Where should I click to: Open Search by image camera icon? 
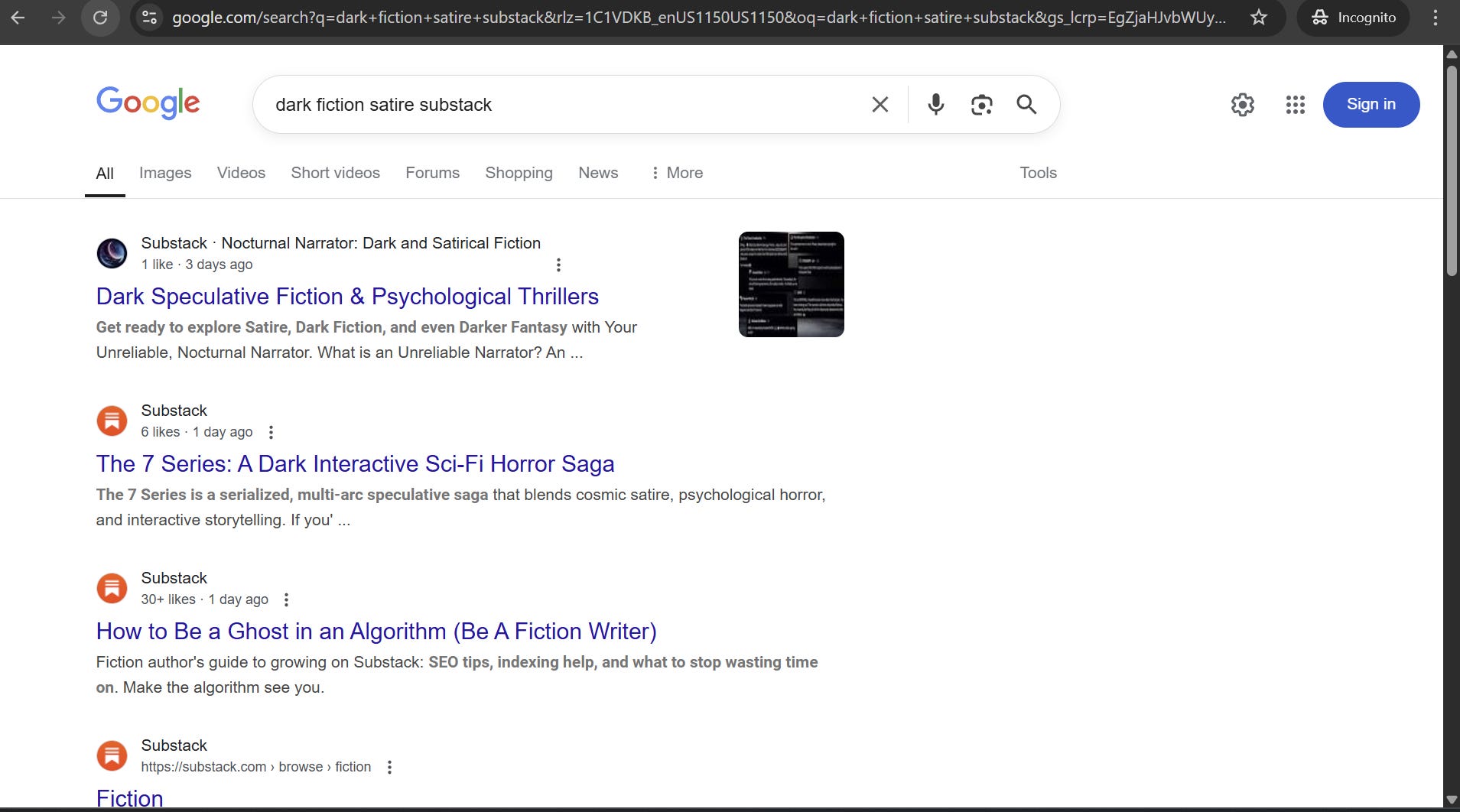[x=981, y=104]
